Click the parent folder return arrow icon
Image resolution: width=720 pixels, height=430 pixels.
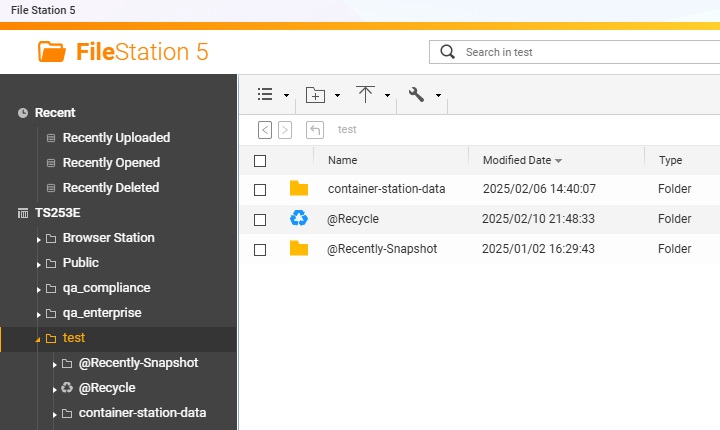tap(315, 130)
